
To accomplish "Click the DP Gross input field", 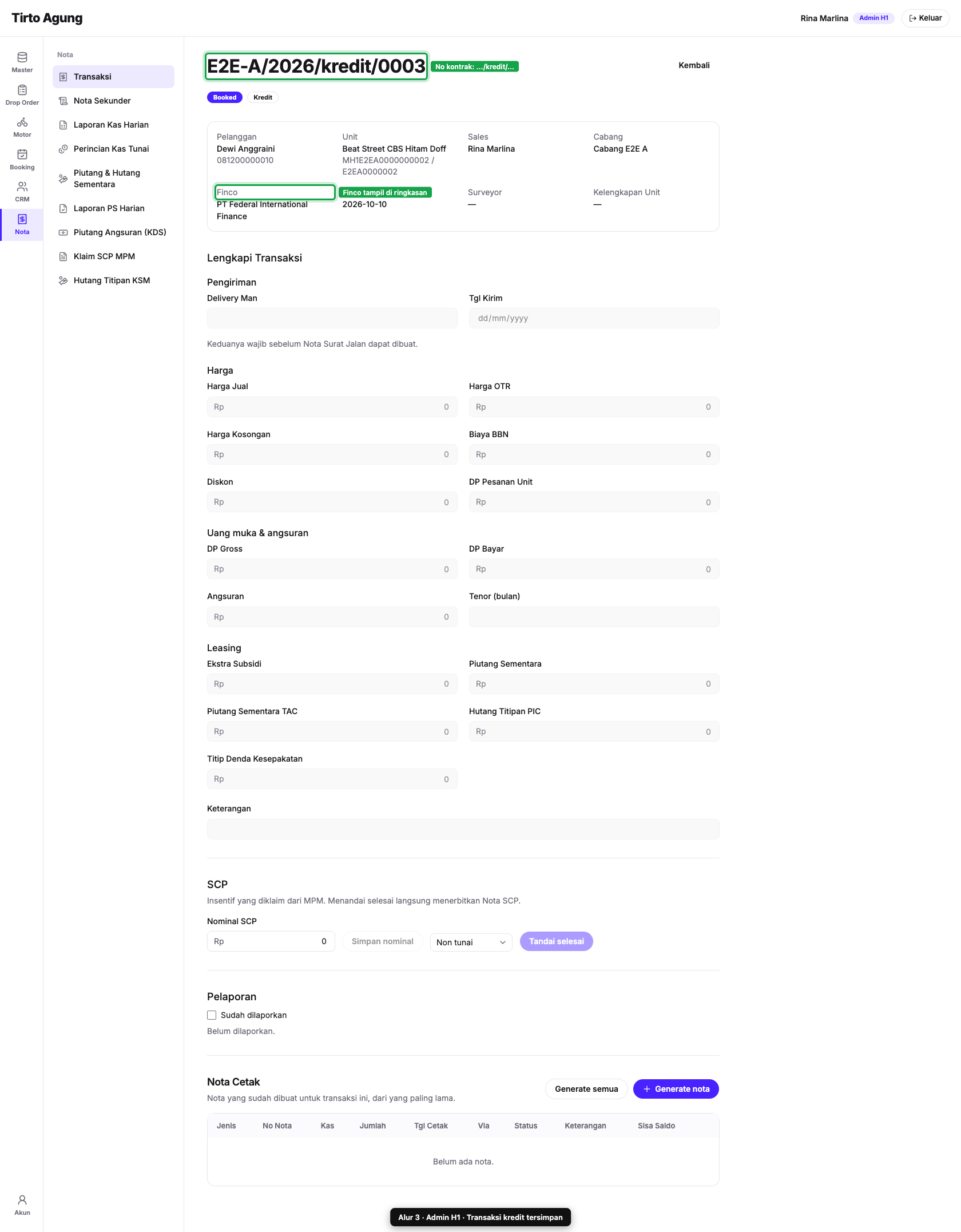I will 332,569.
